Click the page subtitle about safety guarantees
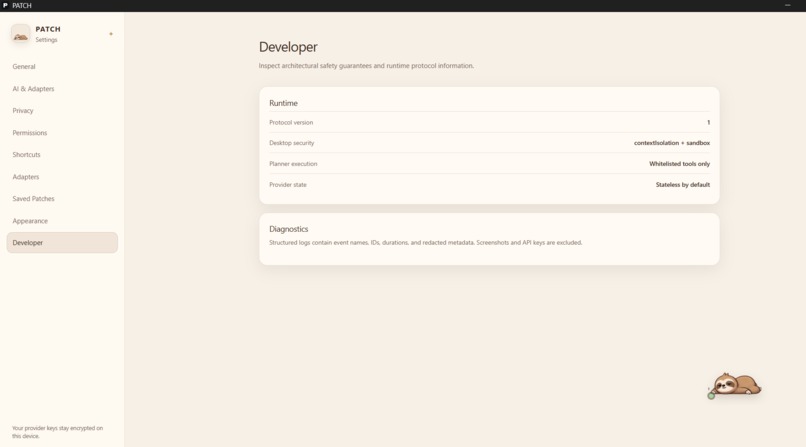 tap(366, 66)
